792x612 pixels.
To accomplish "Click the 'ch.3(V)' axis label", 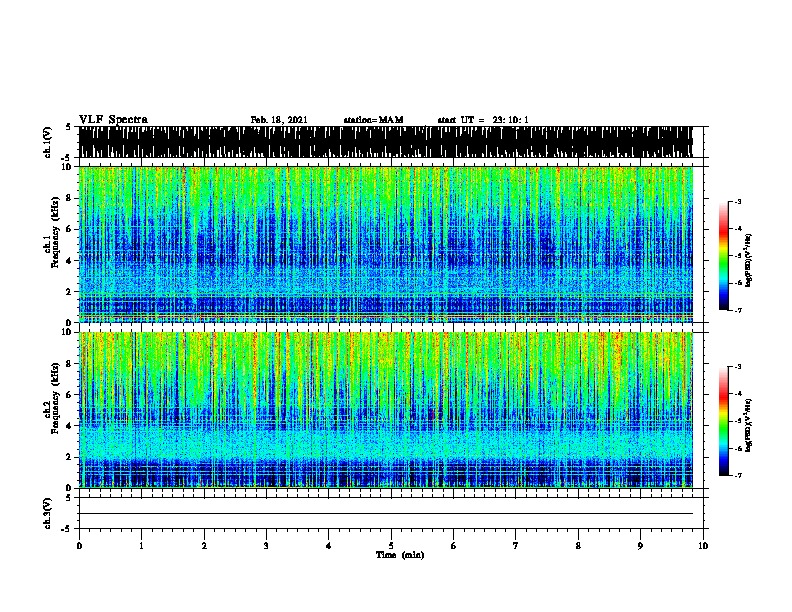I will point(47,513).
